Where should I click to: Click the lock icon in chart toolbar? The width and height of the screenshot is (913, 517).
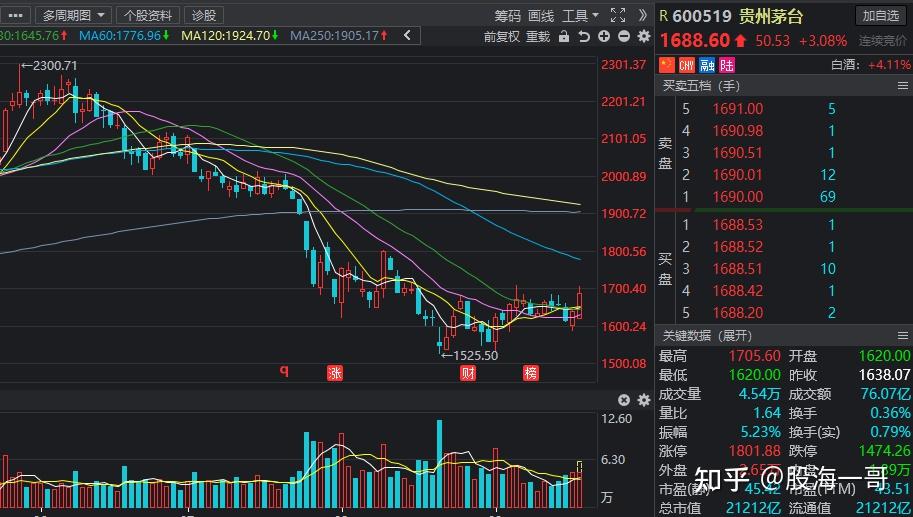(564, 36)
